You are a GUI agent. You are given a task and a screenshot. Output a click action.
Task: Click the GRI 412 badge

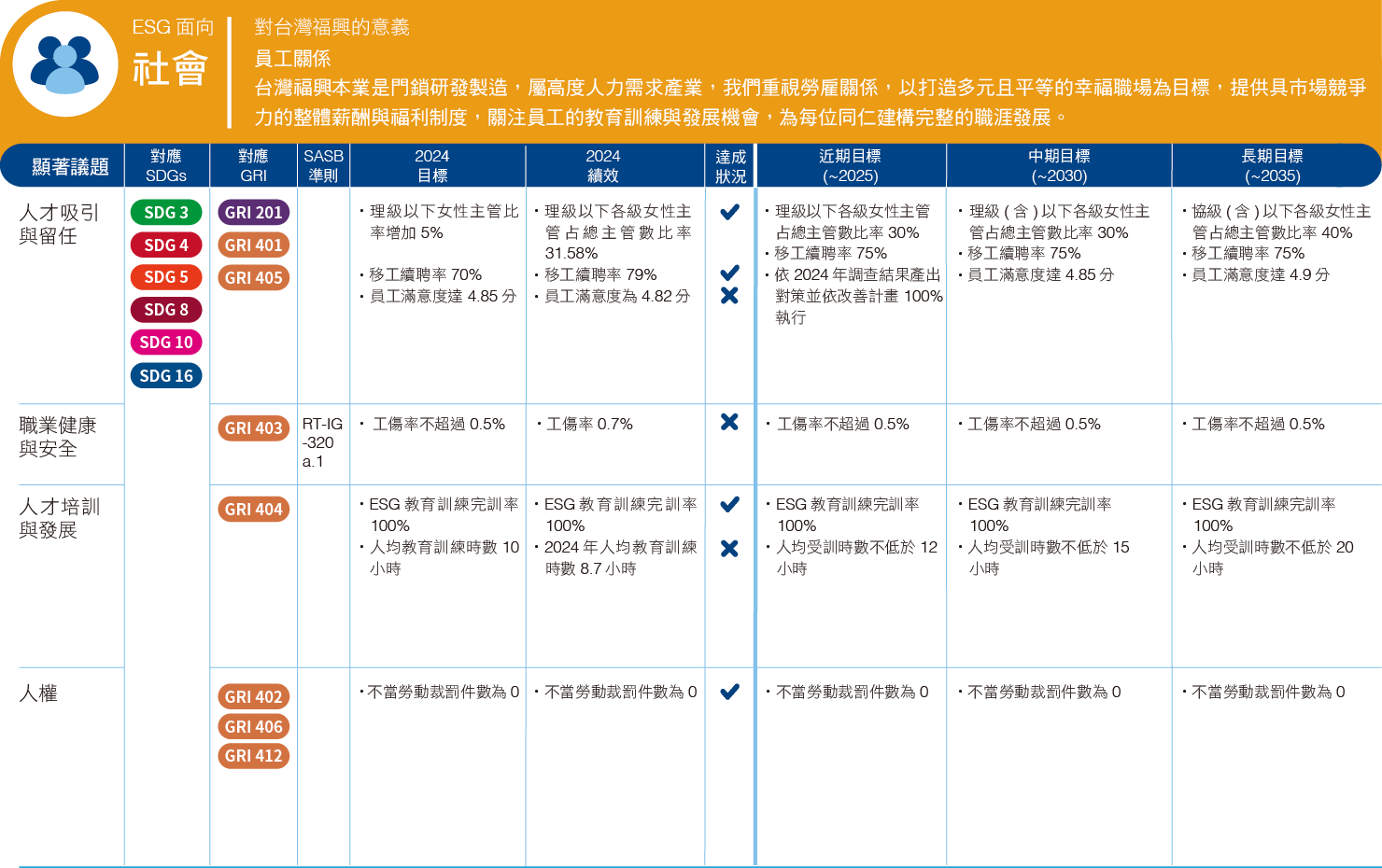pyautogui.click(x=254, y=755)
